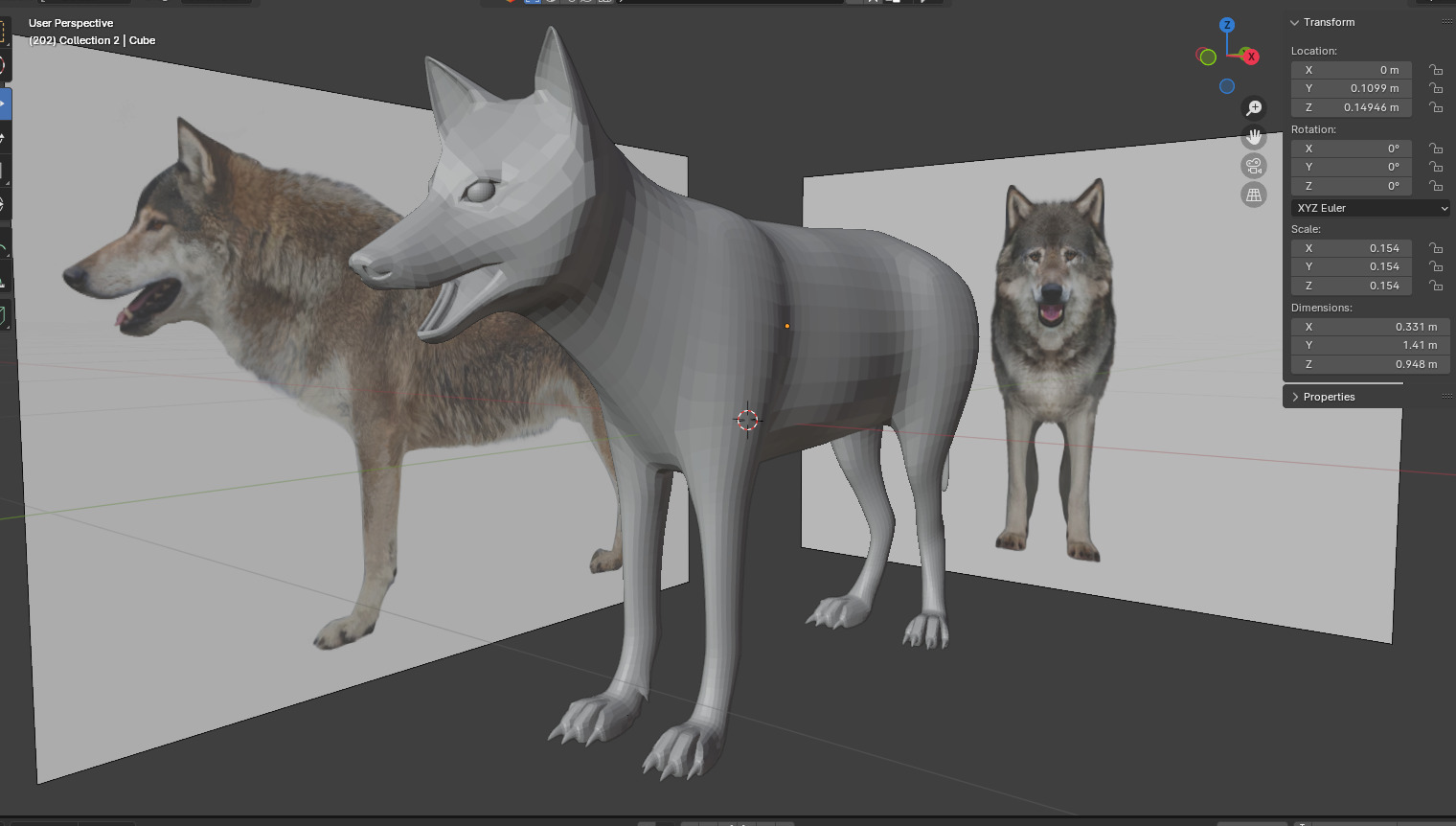The image size is (1456, 826).
Task: Expand the Properties panel
Action: point(1295,397)
